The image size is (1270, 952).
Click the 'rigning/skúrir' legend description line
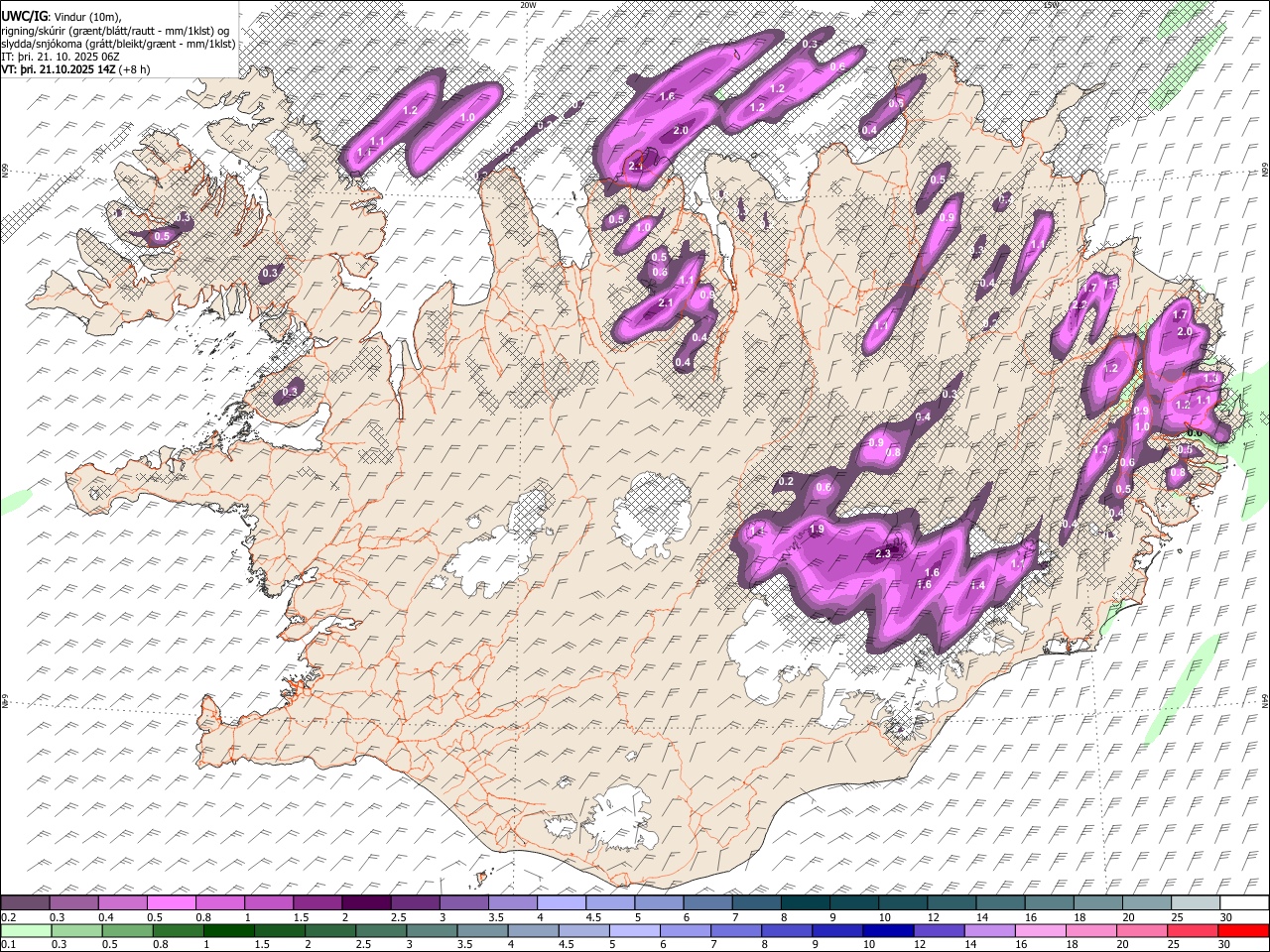[116, 30]
